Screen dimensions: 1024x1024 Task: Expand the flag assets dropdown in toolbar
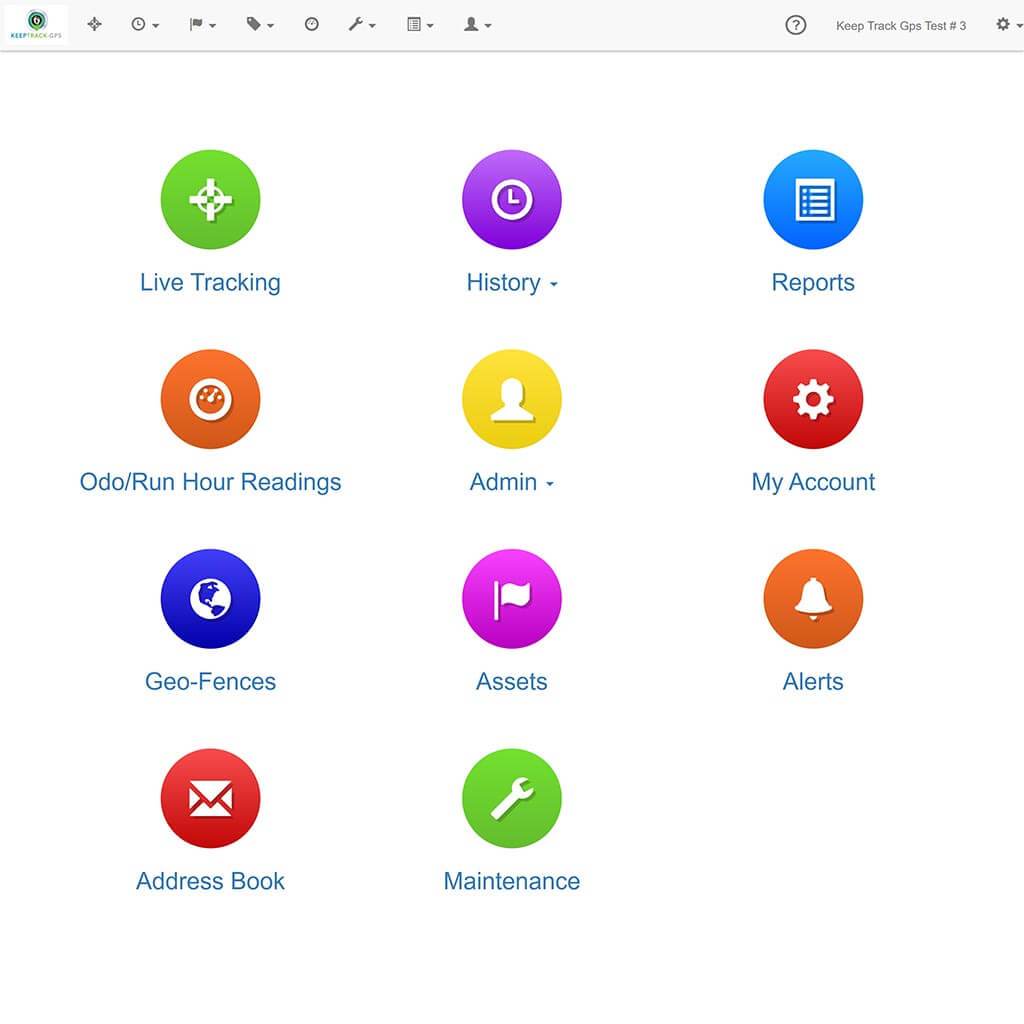[202, 25]
